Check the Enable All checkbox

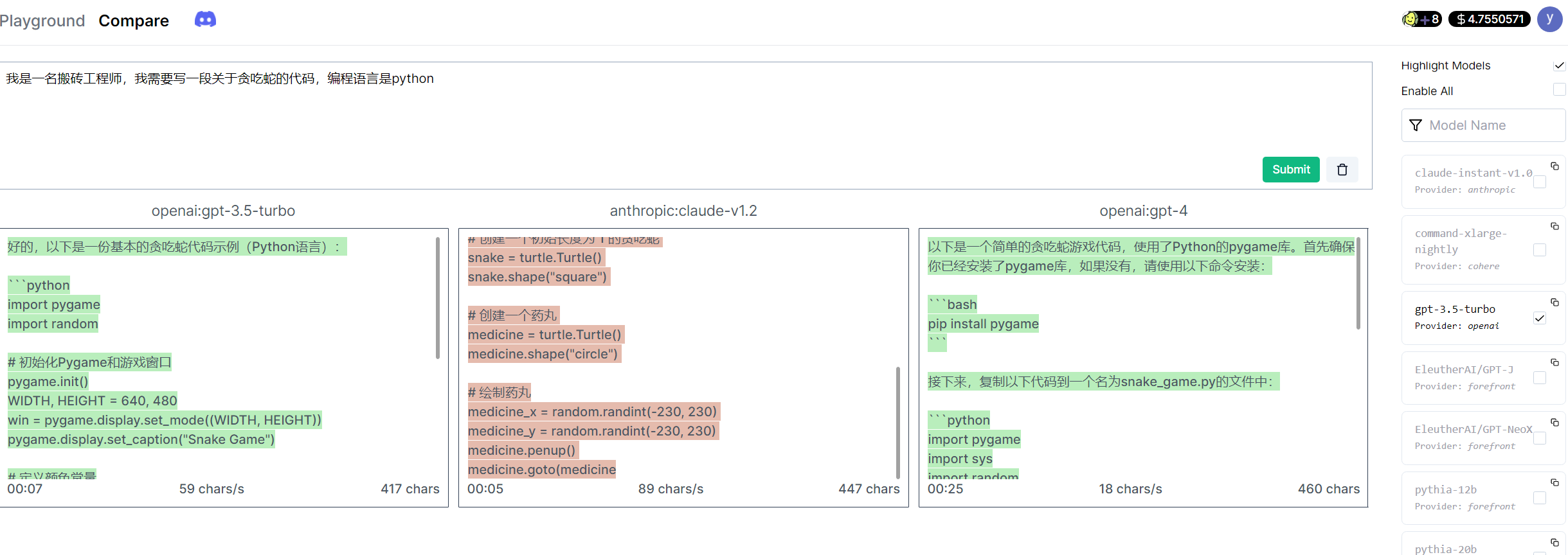click(1559, 90)
